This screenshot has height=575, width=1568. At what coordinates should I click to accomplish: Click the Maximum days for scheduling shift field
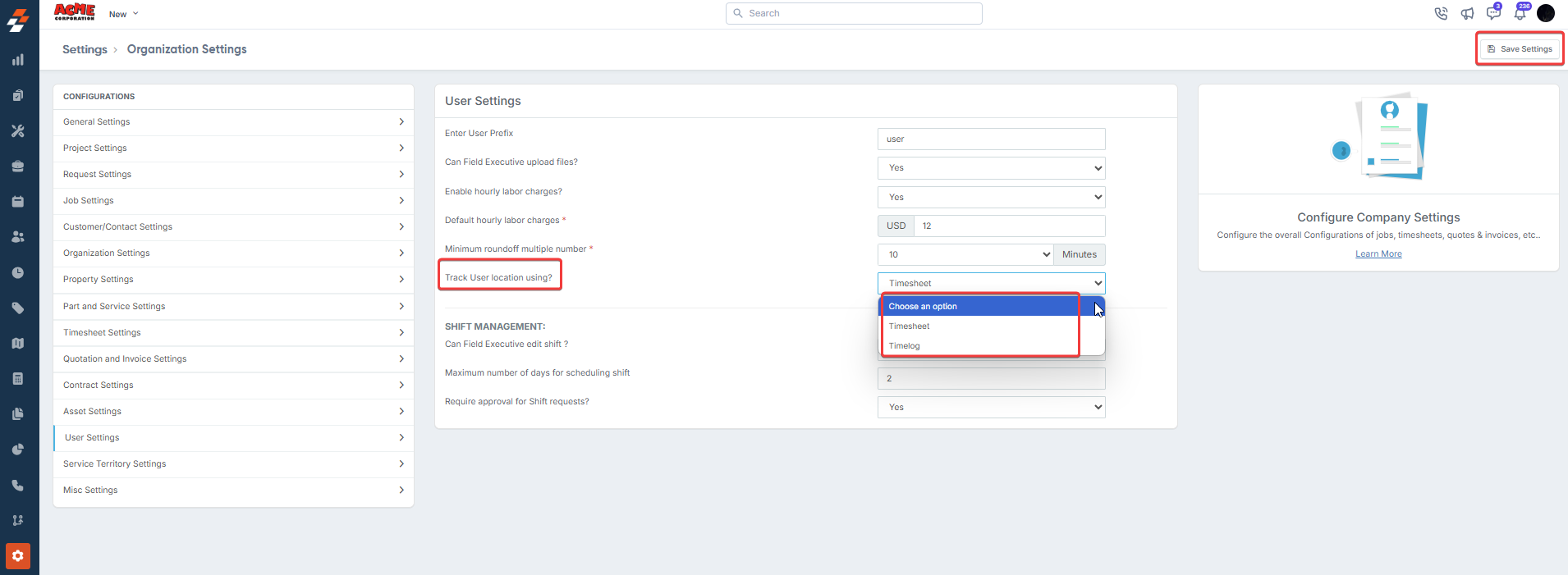coord(992,378)
